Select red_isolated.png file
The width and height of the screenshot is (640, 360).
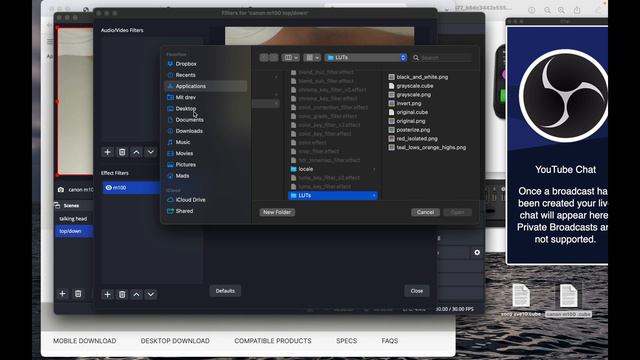pos(417,139)
